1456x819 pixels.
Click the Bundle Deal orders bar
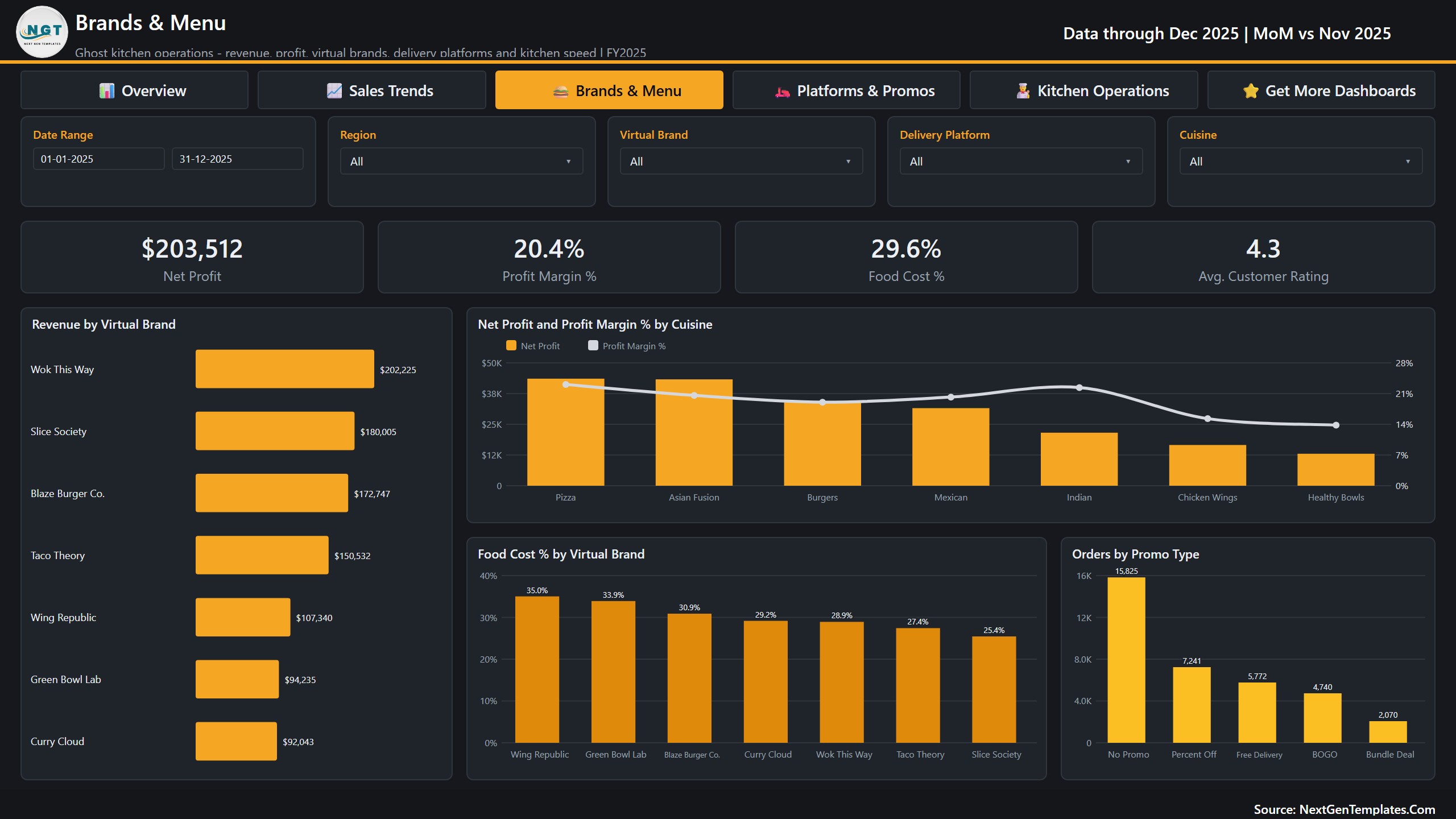1388,732
